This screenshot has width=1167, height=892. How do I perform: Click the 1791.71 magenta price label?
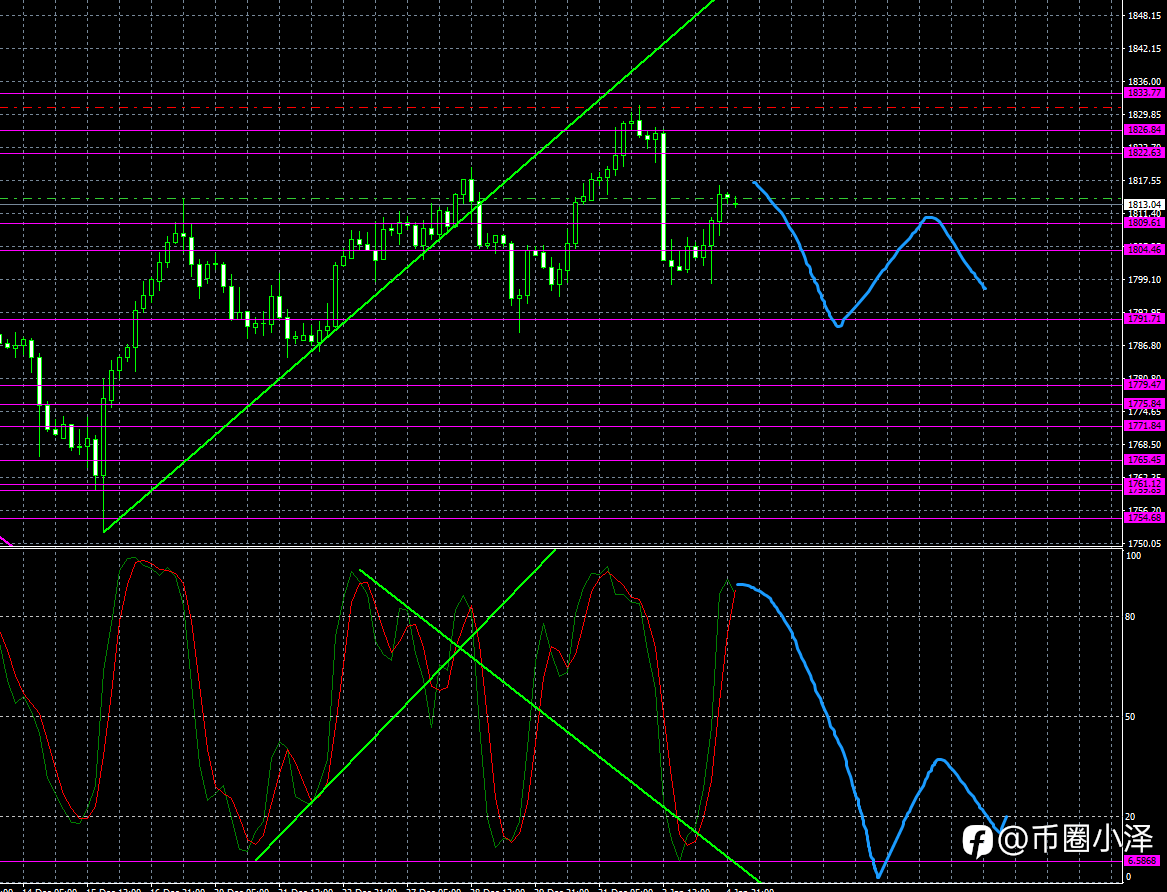[x=1144, y=319]
